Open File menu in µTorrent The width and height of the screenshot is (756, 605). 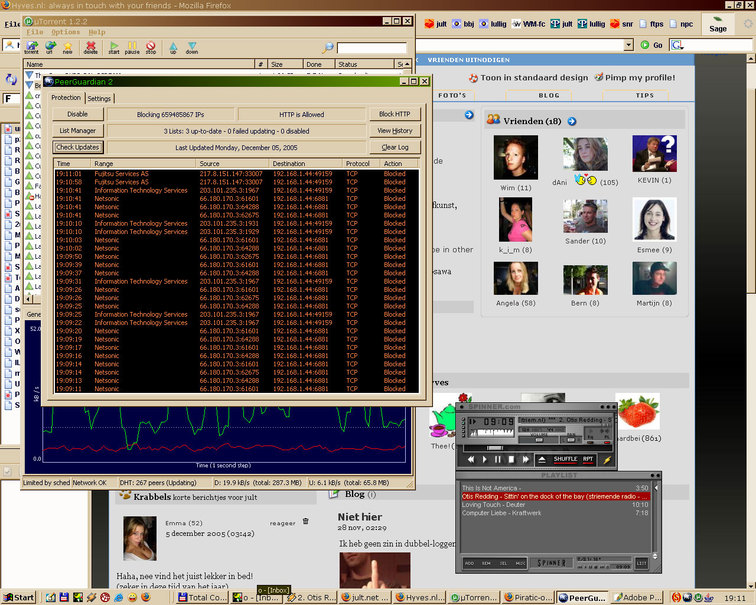35,32
